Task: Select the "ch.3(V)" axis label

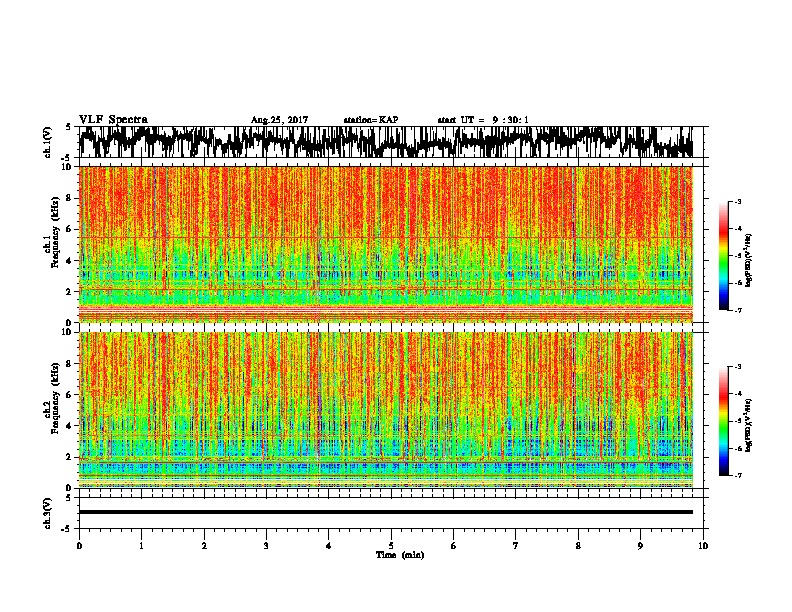Action: coord(48,513)
